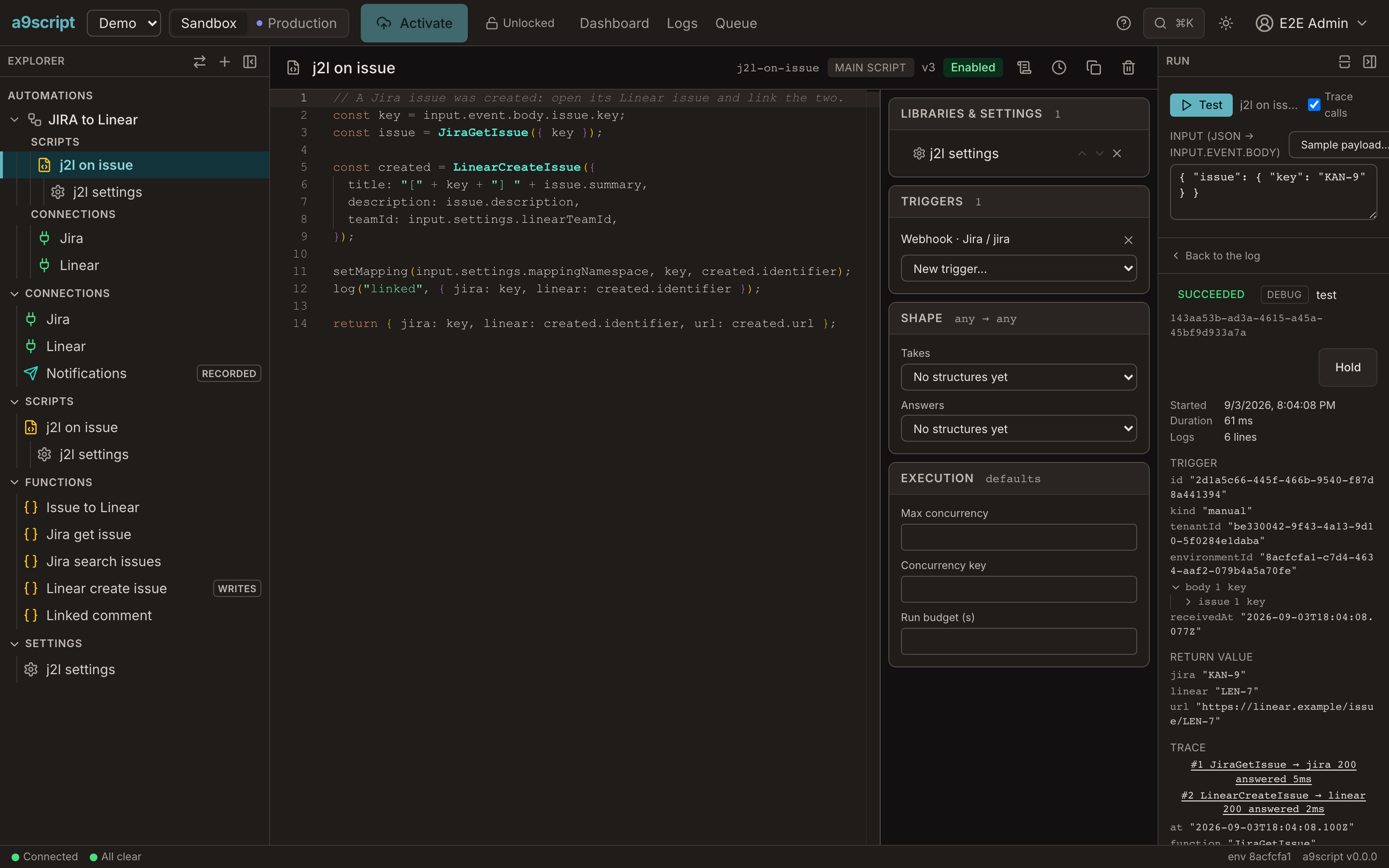Open trace #1 JiraGetIssue link

click(1273, 772)
